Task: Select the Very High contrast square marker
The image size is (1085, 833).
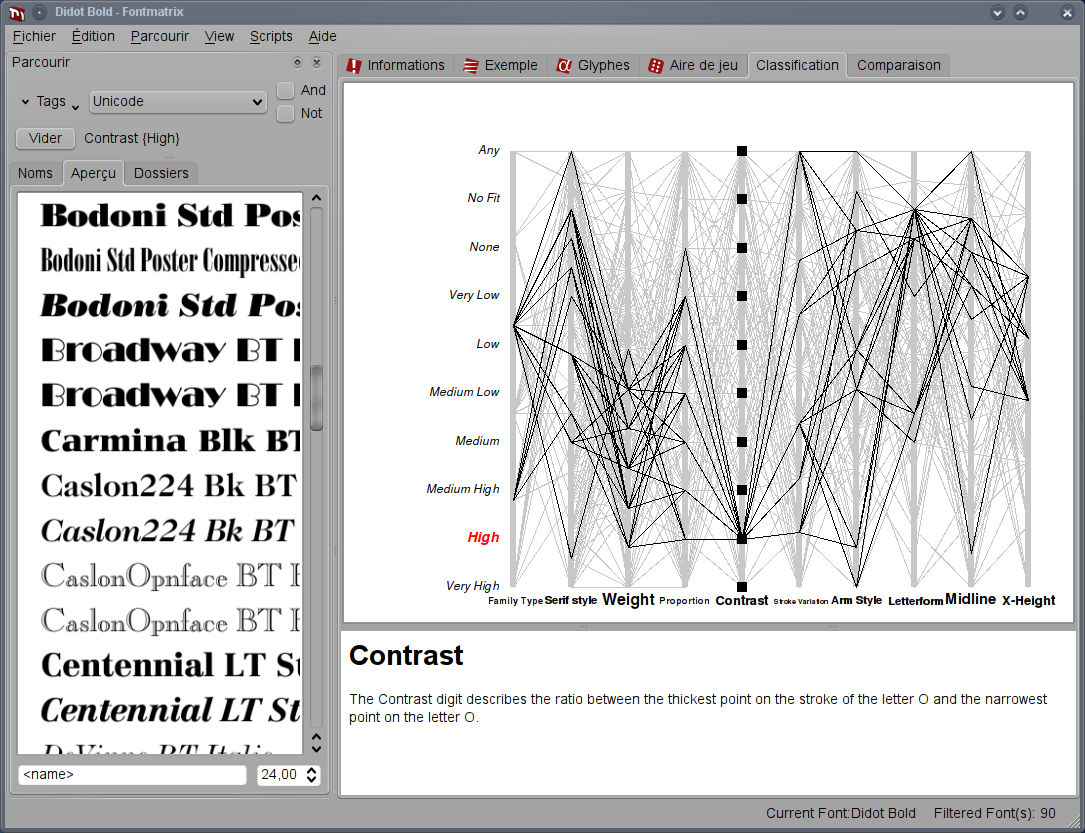Action: click(742, 587)
